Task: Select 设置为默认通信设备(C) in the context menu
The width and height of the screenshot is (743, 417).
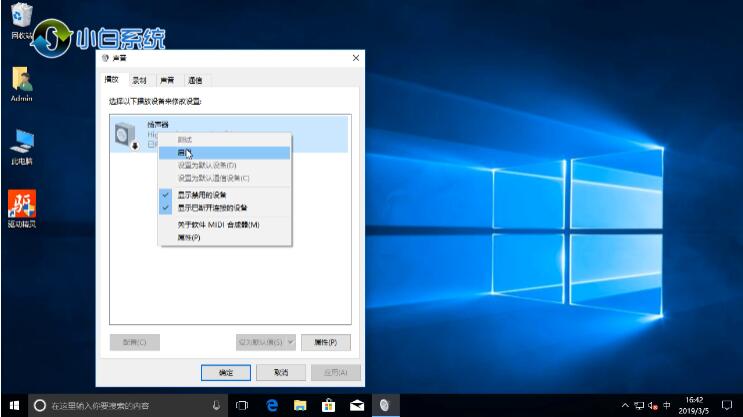Action: (x=225, y=178)
